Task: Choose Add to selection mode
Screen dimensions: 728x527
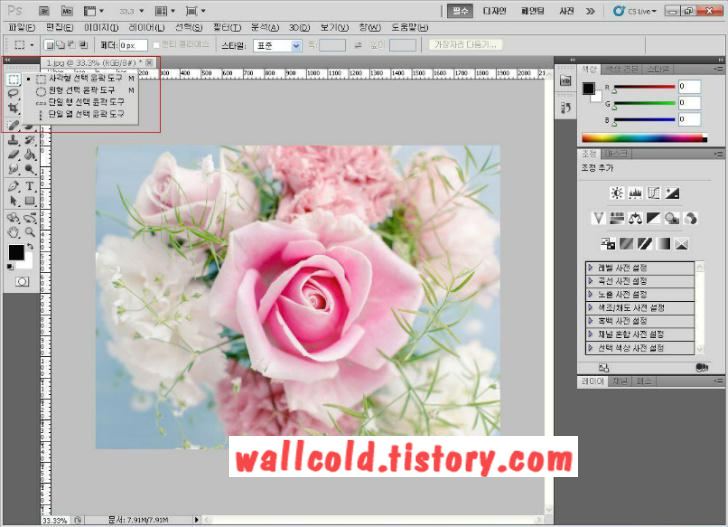Action: tap(60, 45)
